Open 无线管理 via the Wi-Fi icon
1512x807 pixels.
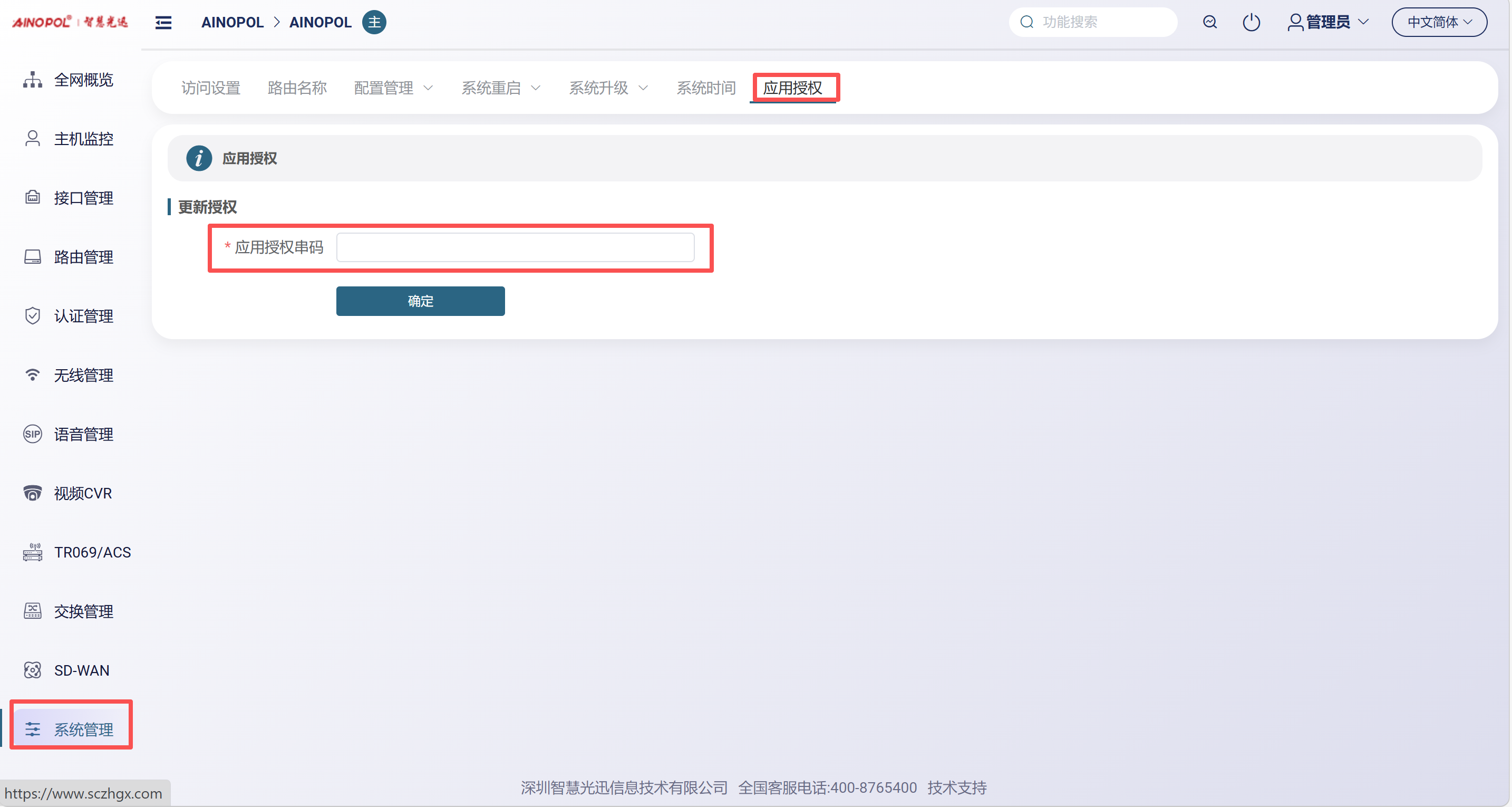coord(32,374)
